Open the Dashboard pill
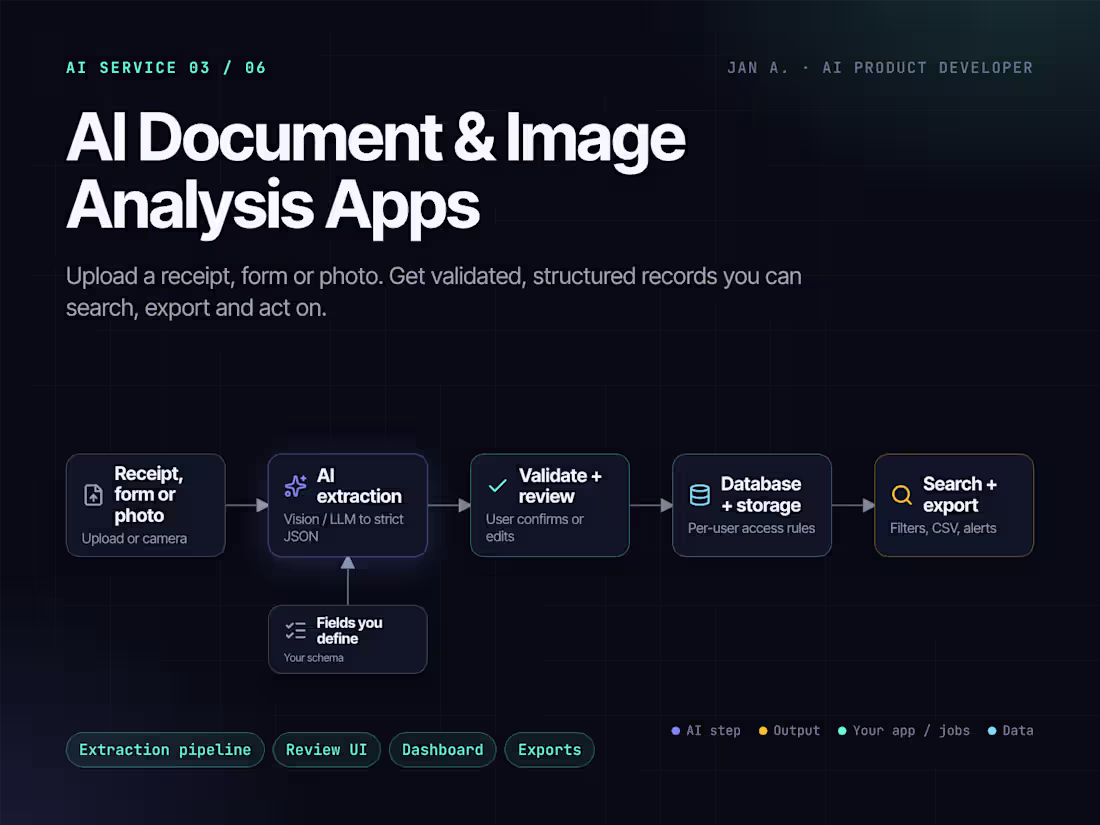Viewport: 1100px width, 825px height. click(443, 750)
